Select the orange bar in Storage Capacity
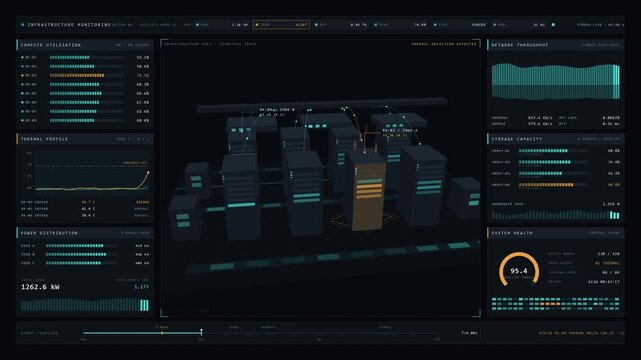The height and width of the screenshot is (360, 641). [546, 185]
